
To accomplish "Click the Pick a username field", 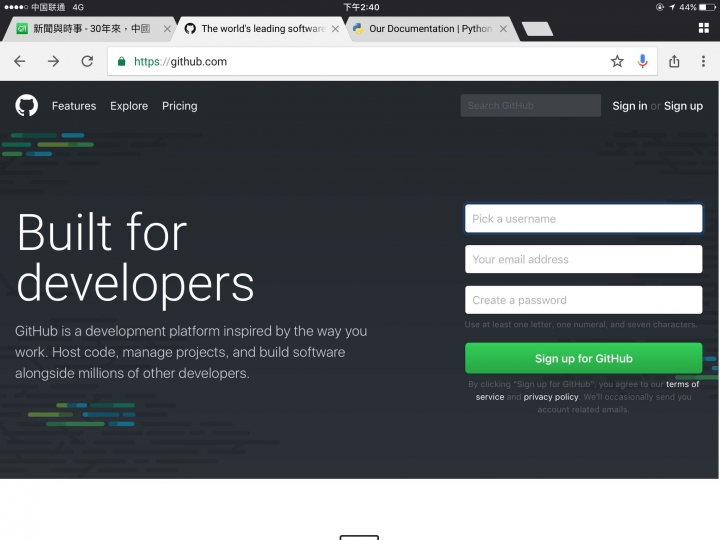I will 584,219.
